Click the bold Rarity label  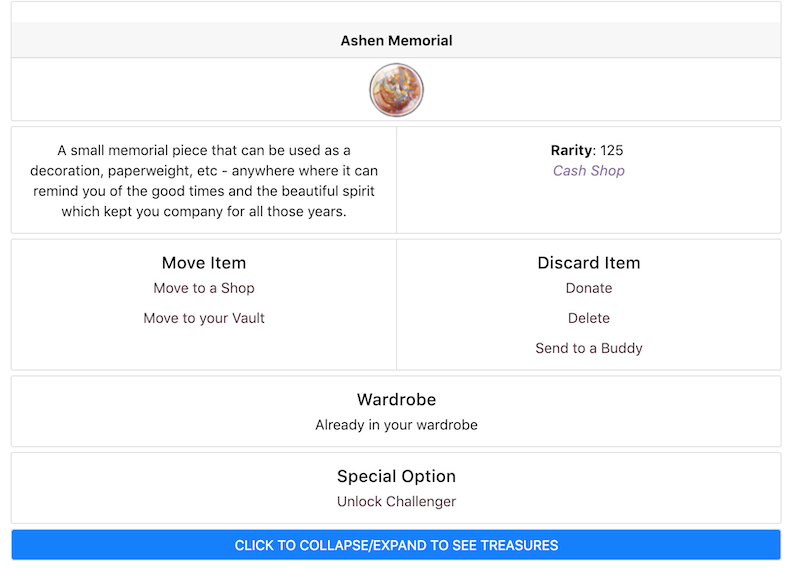(571, 150)
